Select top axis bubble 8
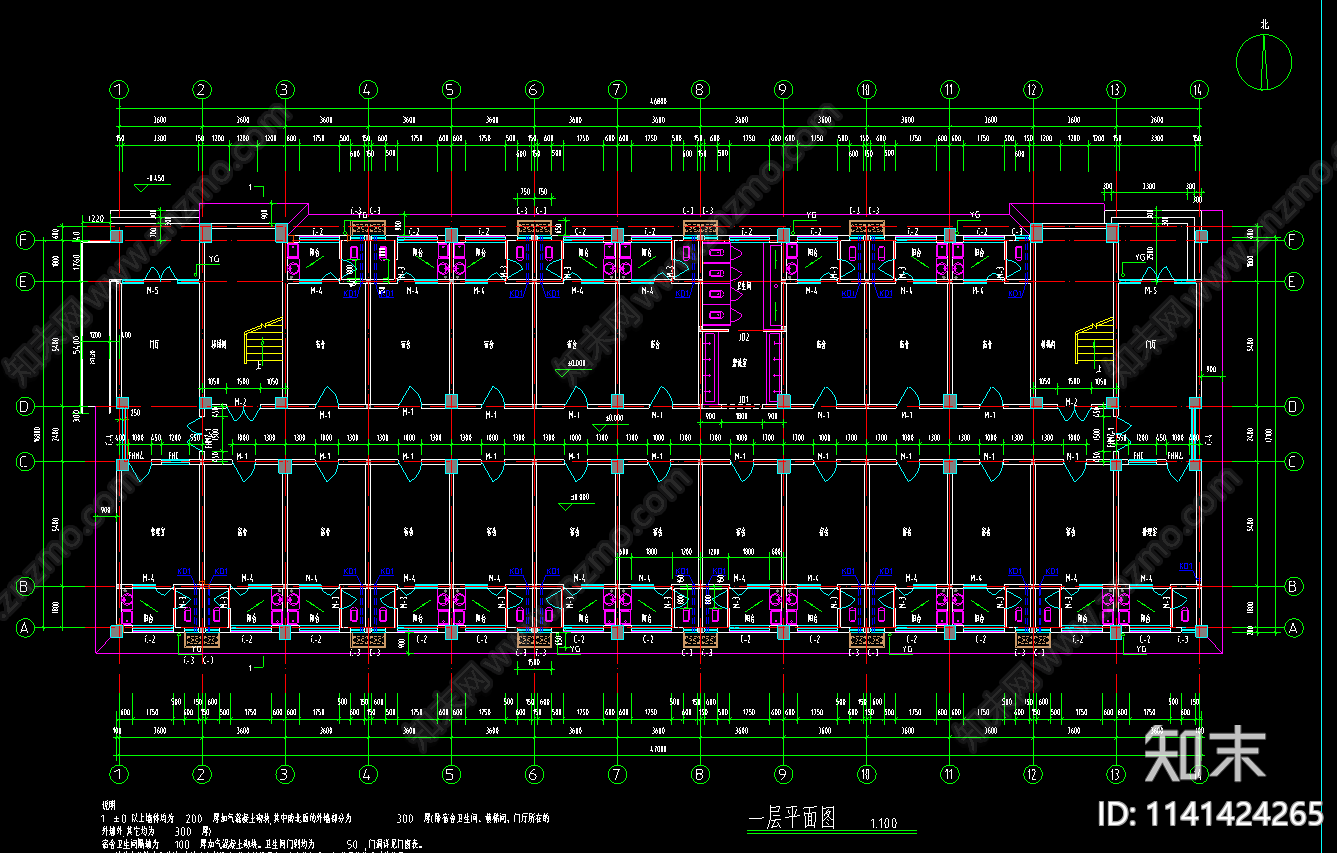Screen dimensions: 1337x853 (x=700, y=89)
